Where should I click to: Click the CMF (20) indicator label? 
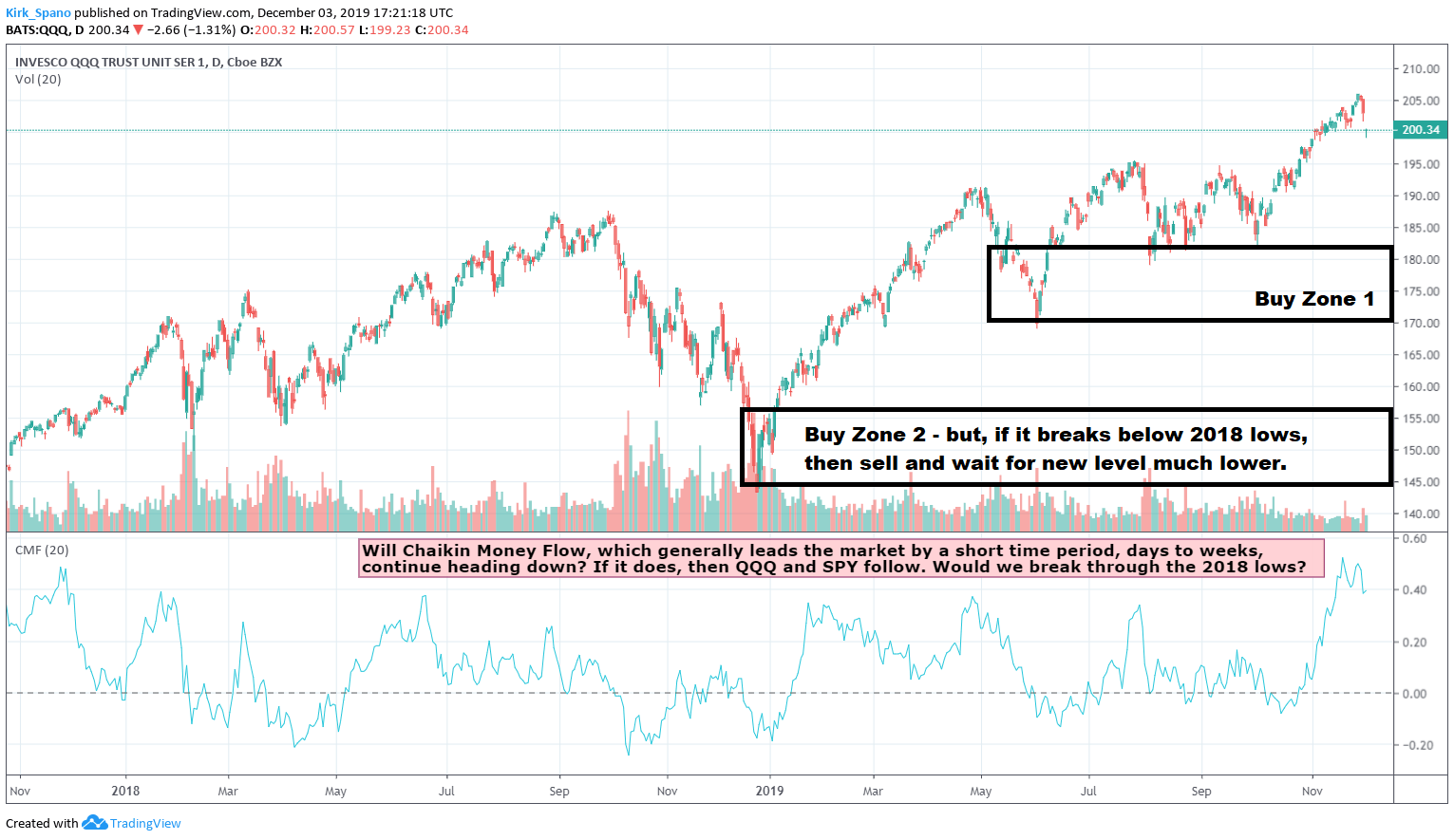click(x=42, y=550)
